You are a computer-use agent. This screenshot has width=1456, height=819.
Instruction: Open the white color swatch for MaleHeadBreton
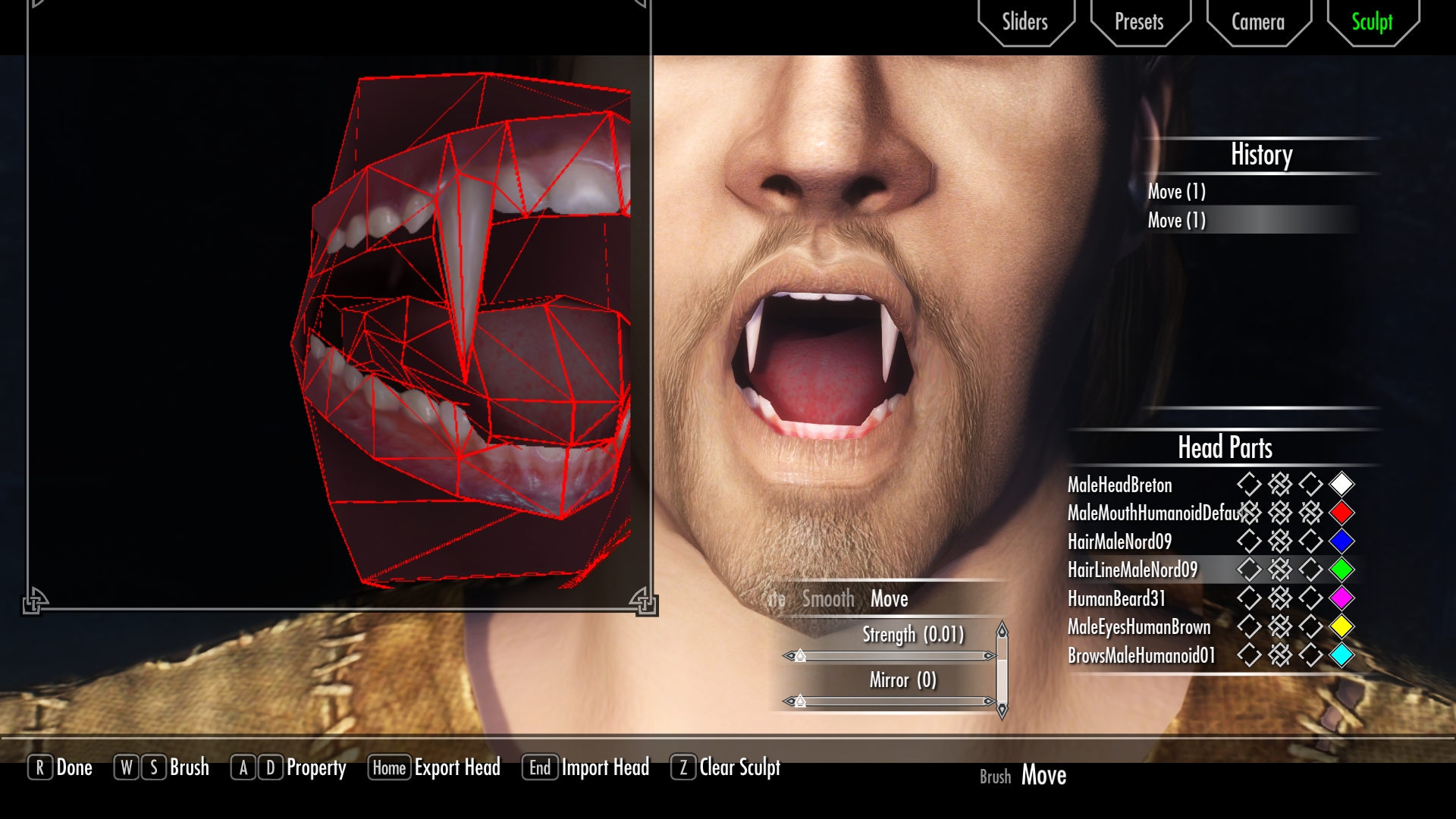tap(1341, 485)
